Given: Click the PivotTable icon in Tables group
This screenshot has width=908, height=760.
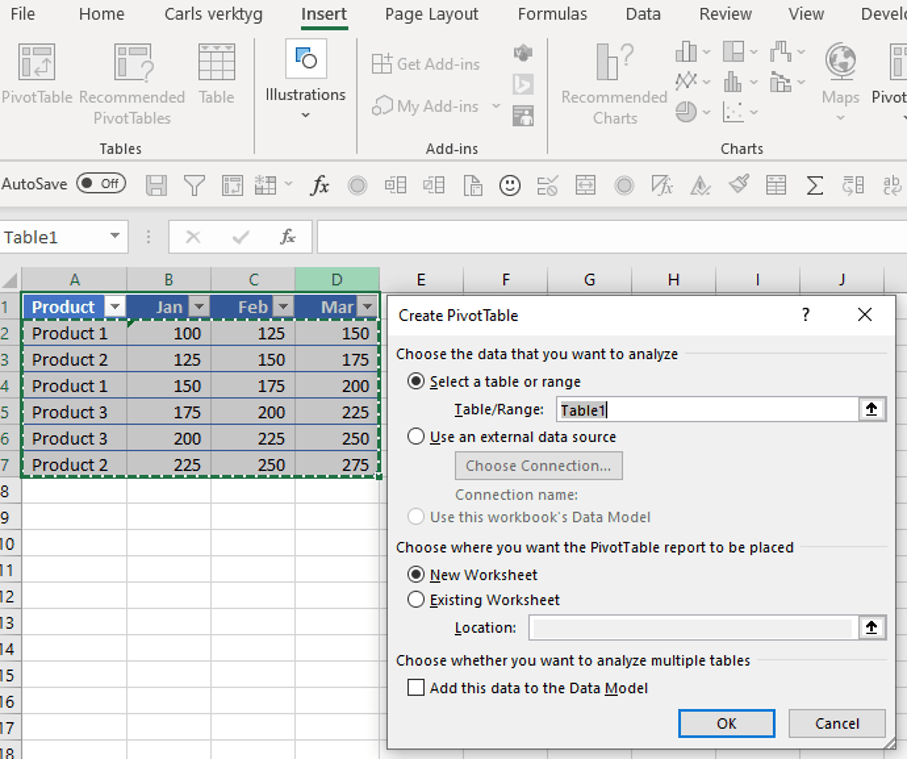Looking at the screenshot, I should (x=36, y=72).
